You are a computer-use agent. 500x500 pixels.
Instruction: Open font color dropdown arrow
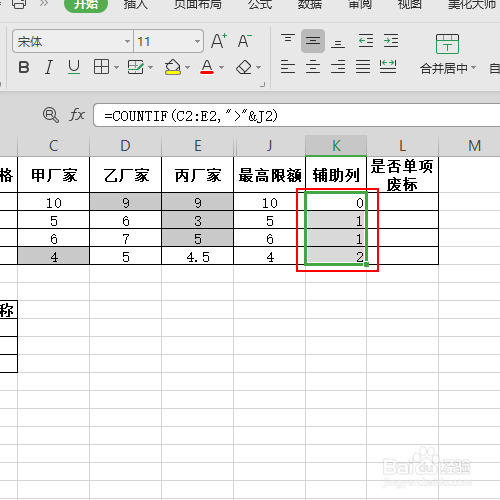(222, 68)
